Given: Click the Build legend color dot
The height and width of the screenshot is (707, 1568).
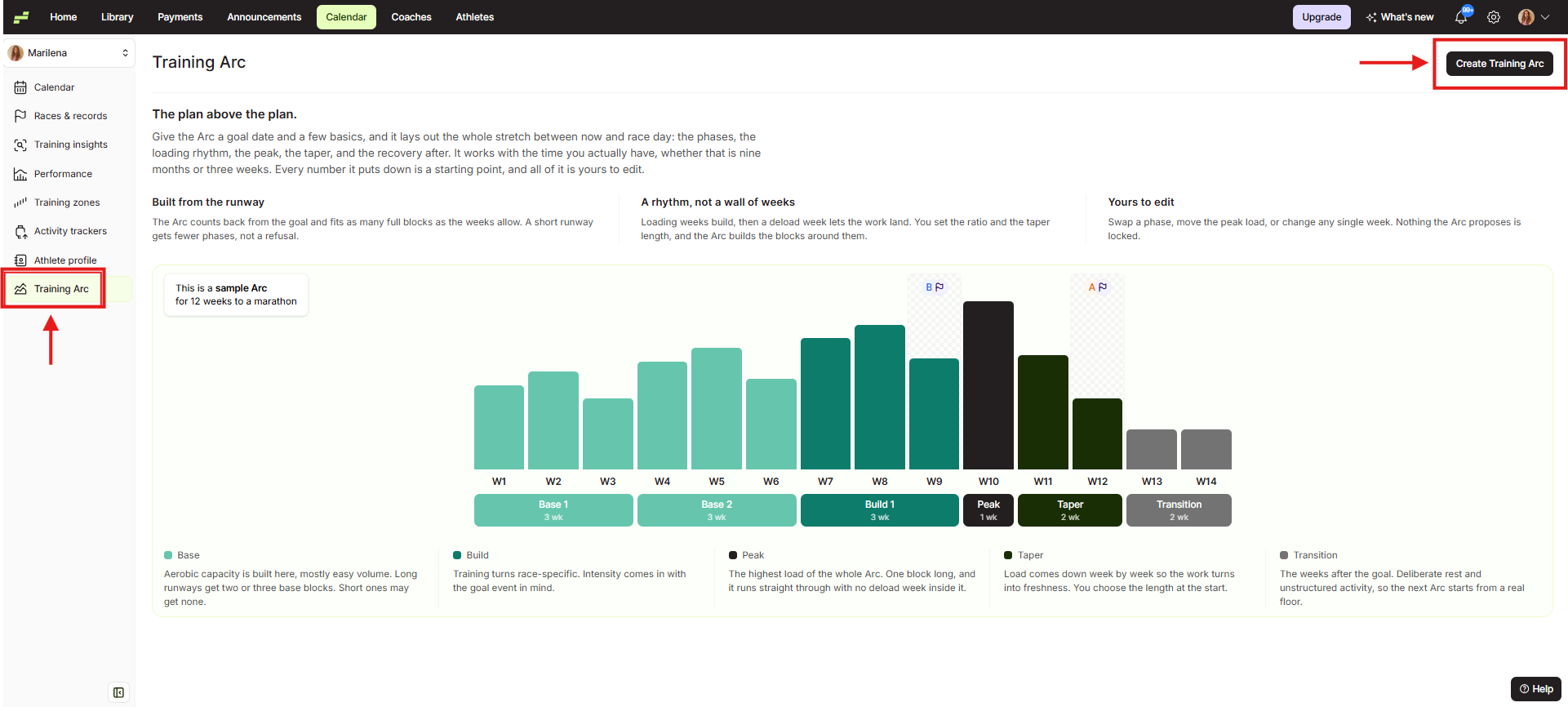Looking at the screenshot, I should (457, 555).
